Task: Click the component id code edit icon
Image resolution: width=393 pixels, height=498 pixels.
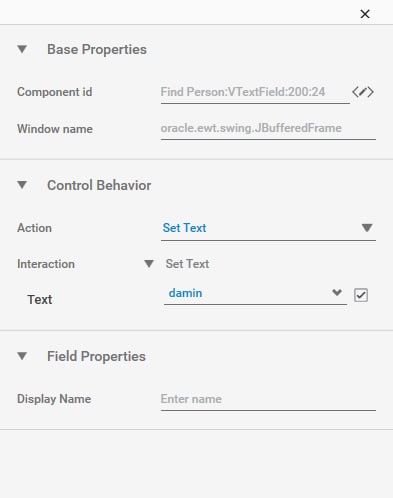Action: [363, 92]
